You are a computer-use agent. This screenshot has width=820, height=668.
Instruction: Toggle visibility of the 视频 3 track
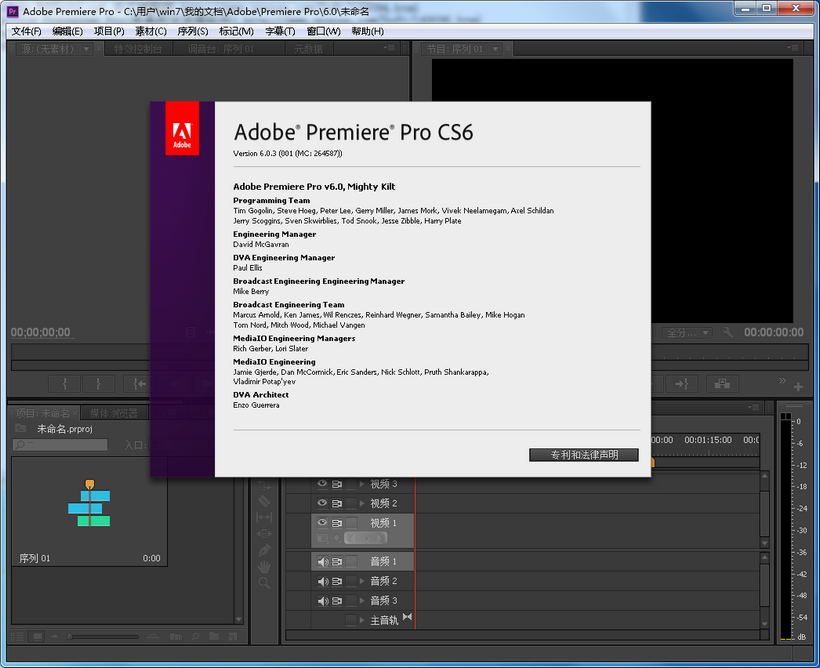pos(322,483)
